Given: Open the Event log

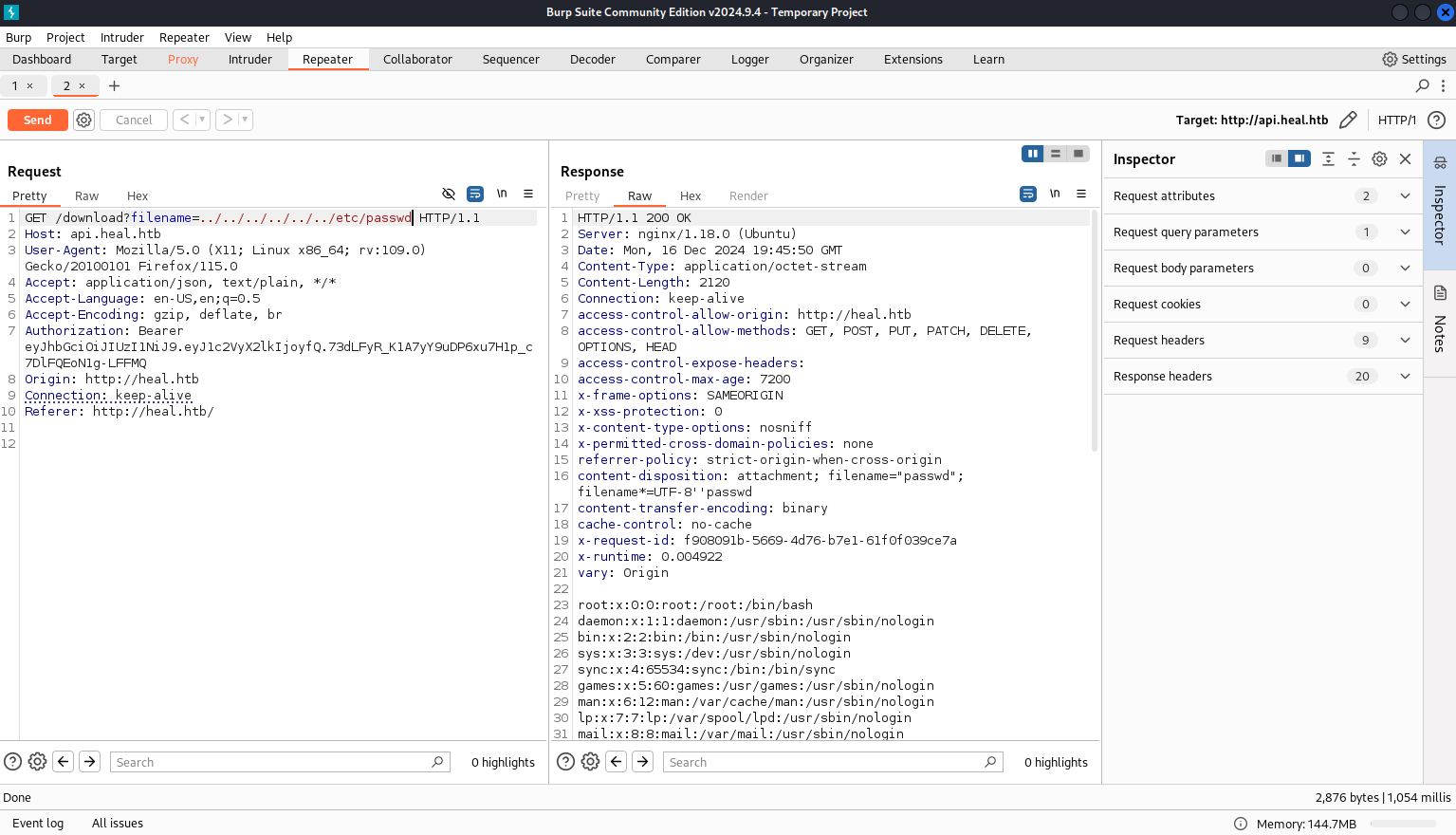Looking at the screenshot, I should (38, 823).
